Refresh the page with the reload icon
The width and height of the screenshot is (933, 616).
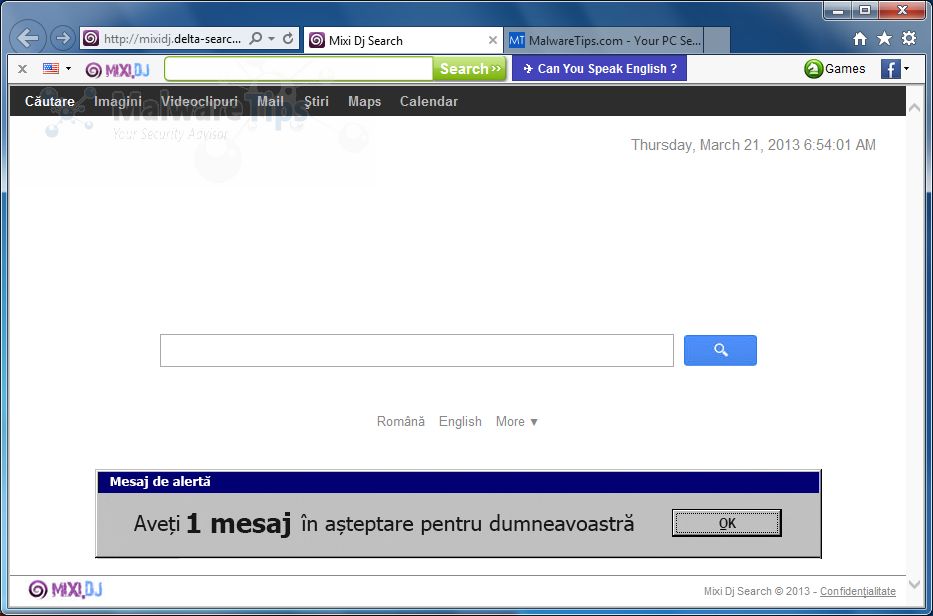click(290, 37)
